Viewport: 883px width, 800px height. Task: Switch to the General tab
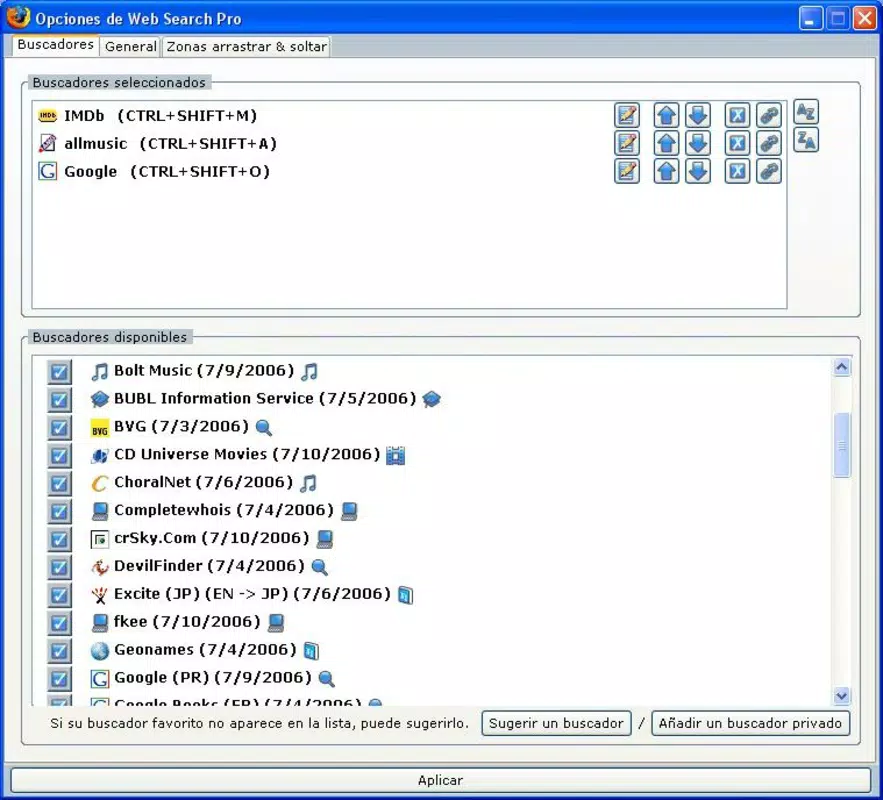tap(131, 47)
